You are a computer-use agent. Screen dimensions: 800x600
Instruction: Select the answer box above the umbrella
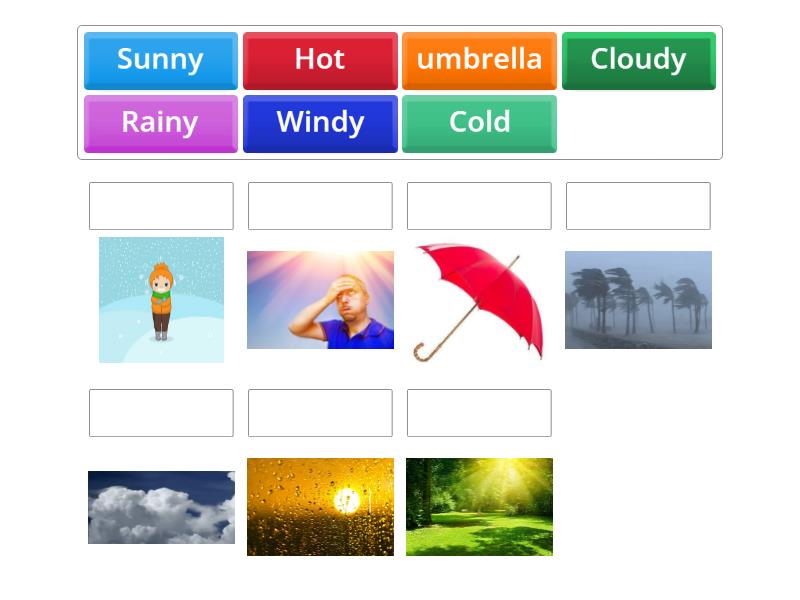pyautogui.click(x=479, y=206)
